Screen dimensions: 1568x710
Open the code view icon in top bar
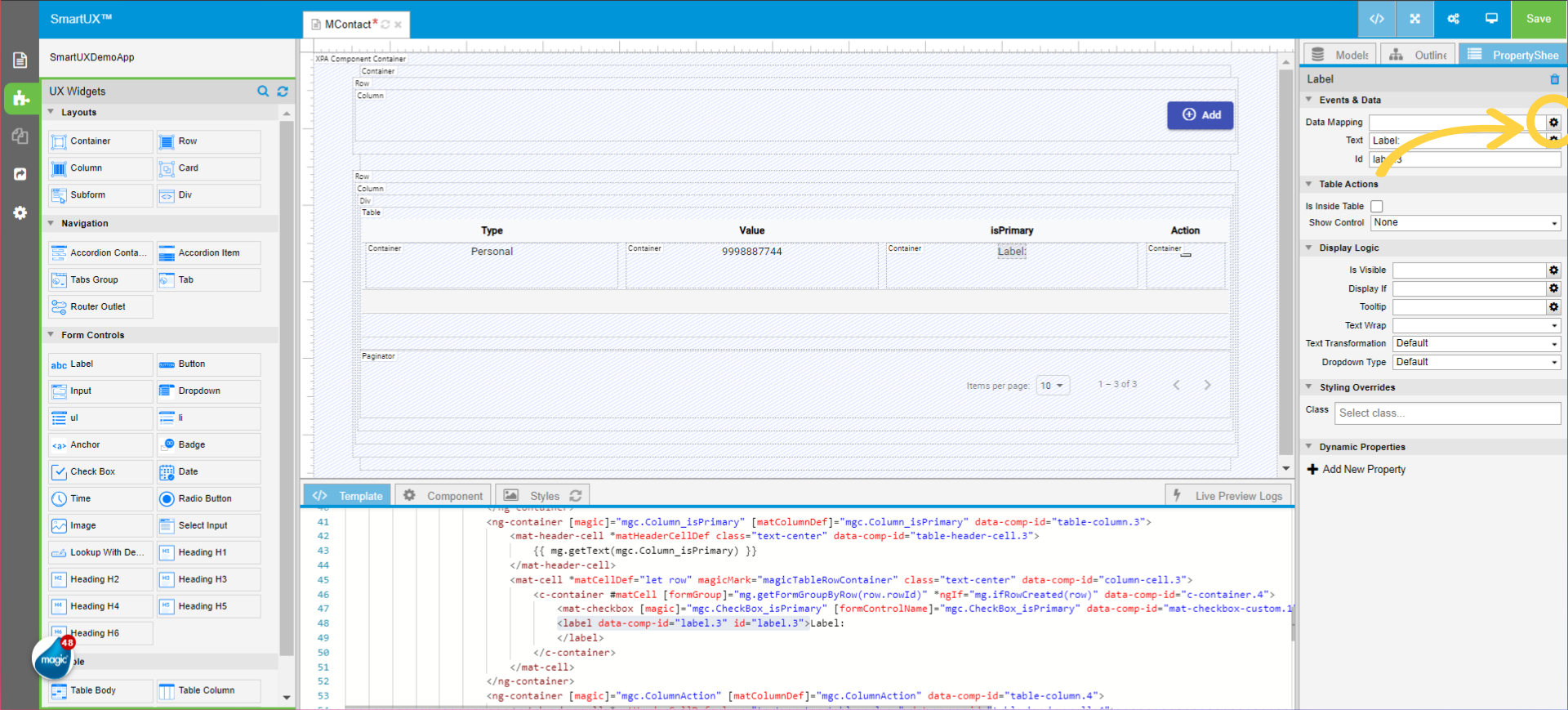(1377, 19)
